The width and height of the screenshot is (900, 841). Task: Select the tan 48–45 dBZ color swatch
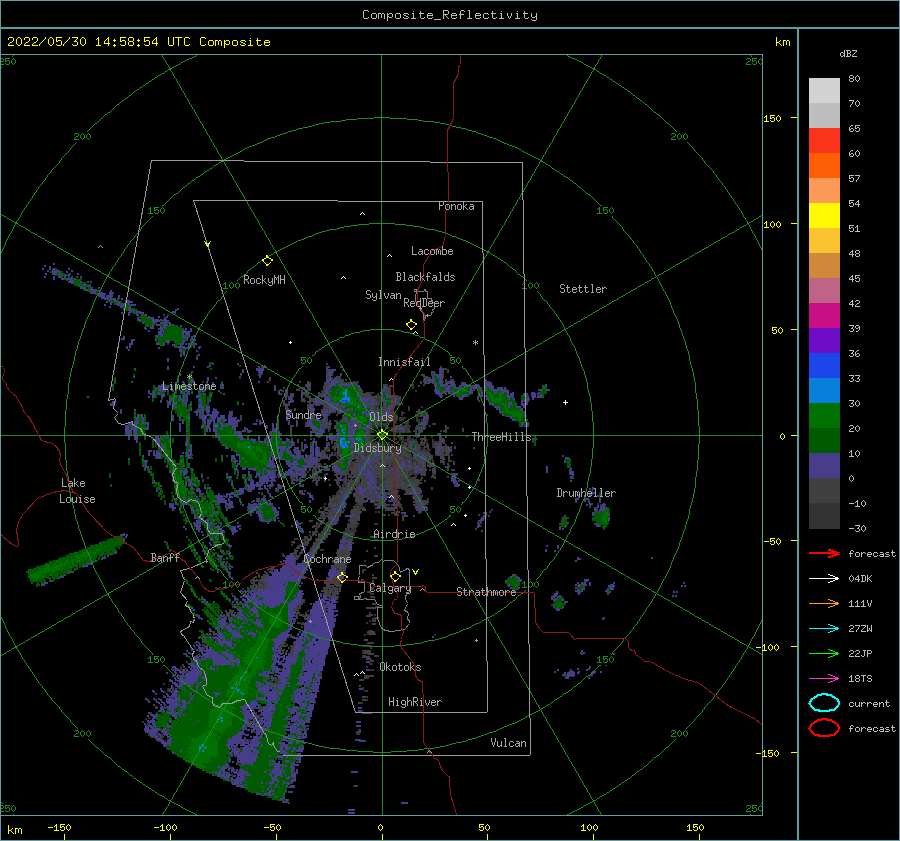tap(824, 266)
